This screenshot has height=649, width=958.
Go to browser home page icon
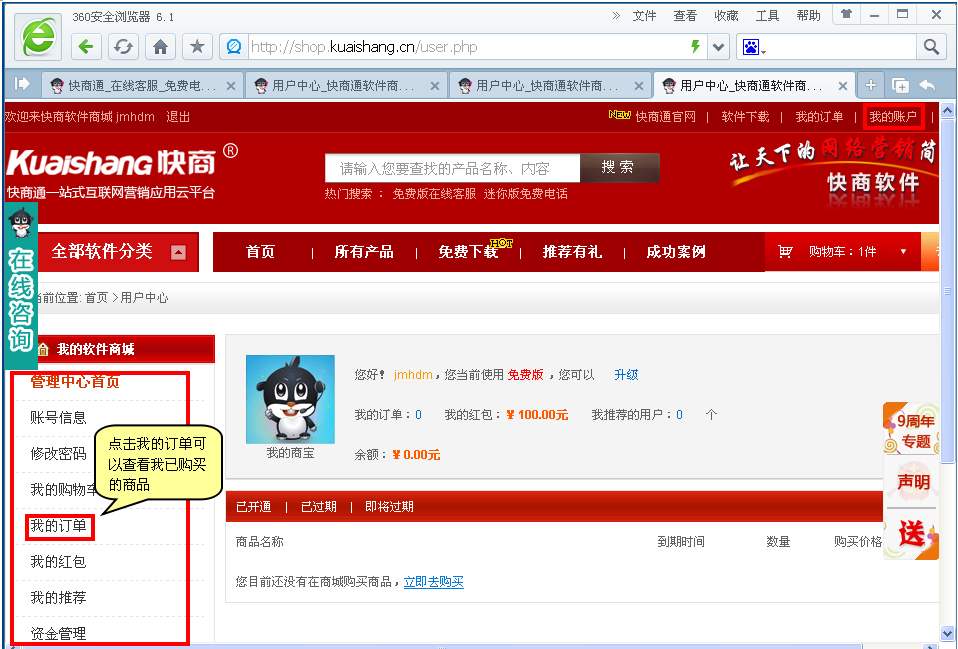tap(160, 47)
